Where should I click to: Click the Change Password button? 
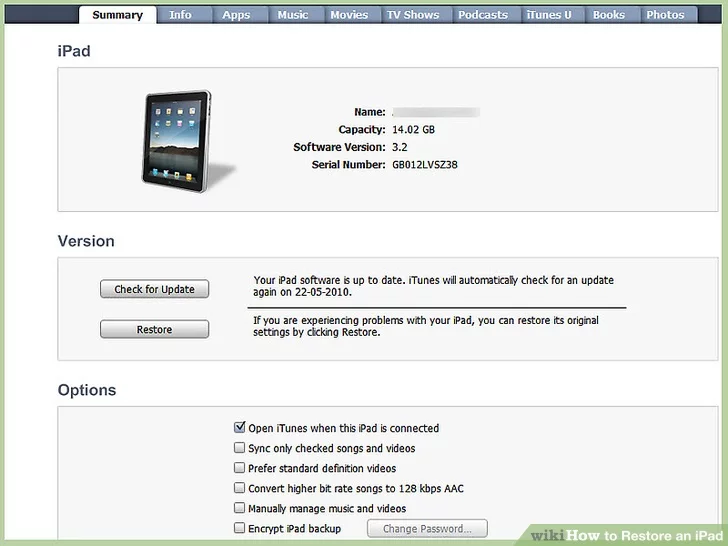(427, 528)
